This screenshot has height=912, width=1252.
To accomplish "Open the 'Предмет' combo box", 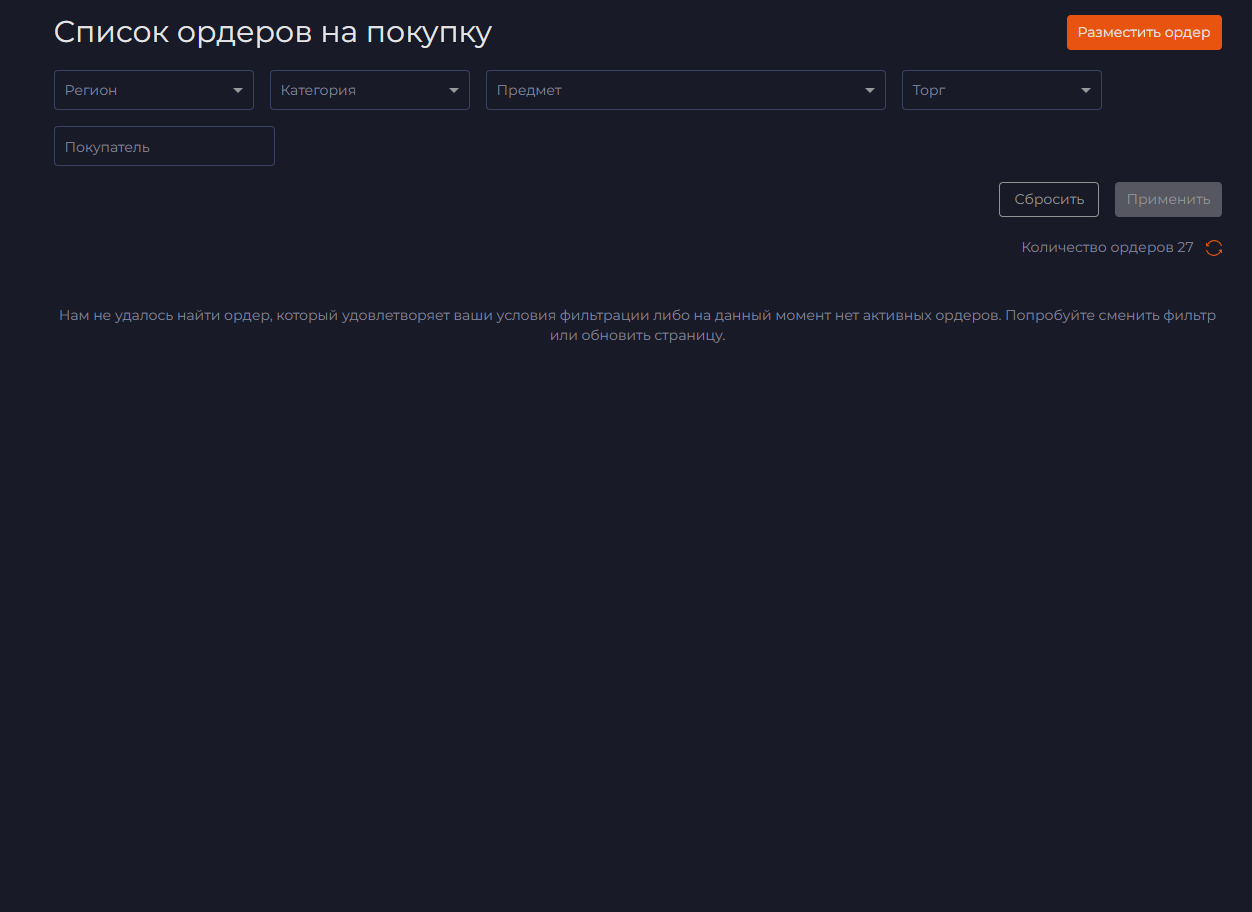I will 686,90.
